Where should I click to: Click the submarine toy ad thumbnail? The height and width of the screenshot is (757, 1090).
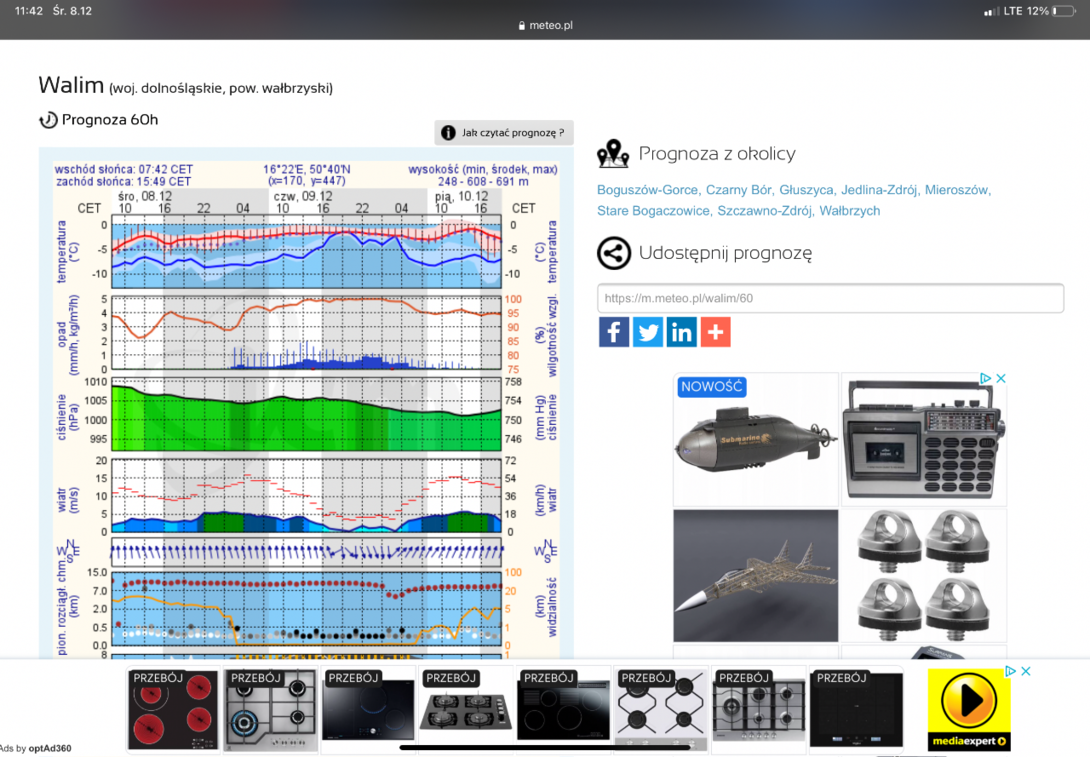click(x=756, y=439)
